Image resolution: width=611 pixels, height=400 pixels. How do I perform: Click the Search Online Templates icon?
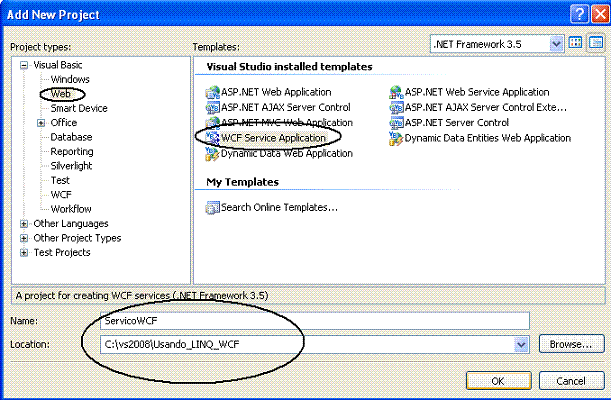click(x=212, y=208)
